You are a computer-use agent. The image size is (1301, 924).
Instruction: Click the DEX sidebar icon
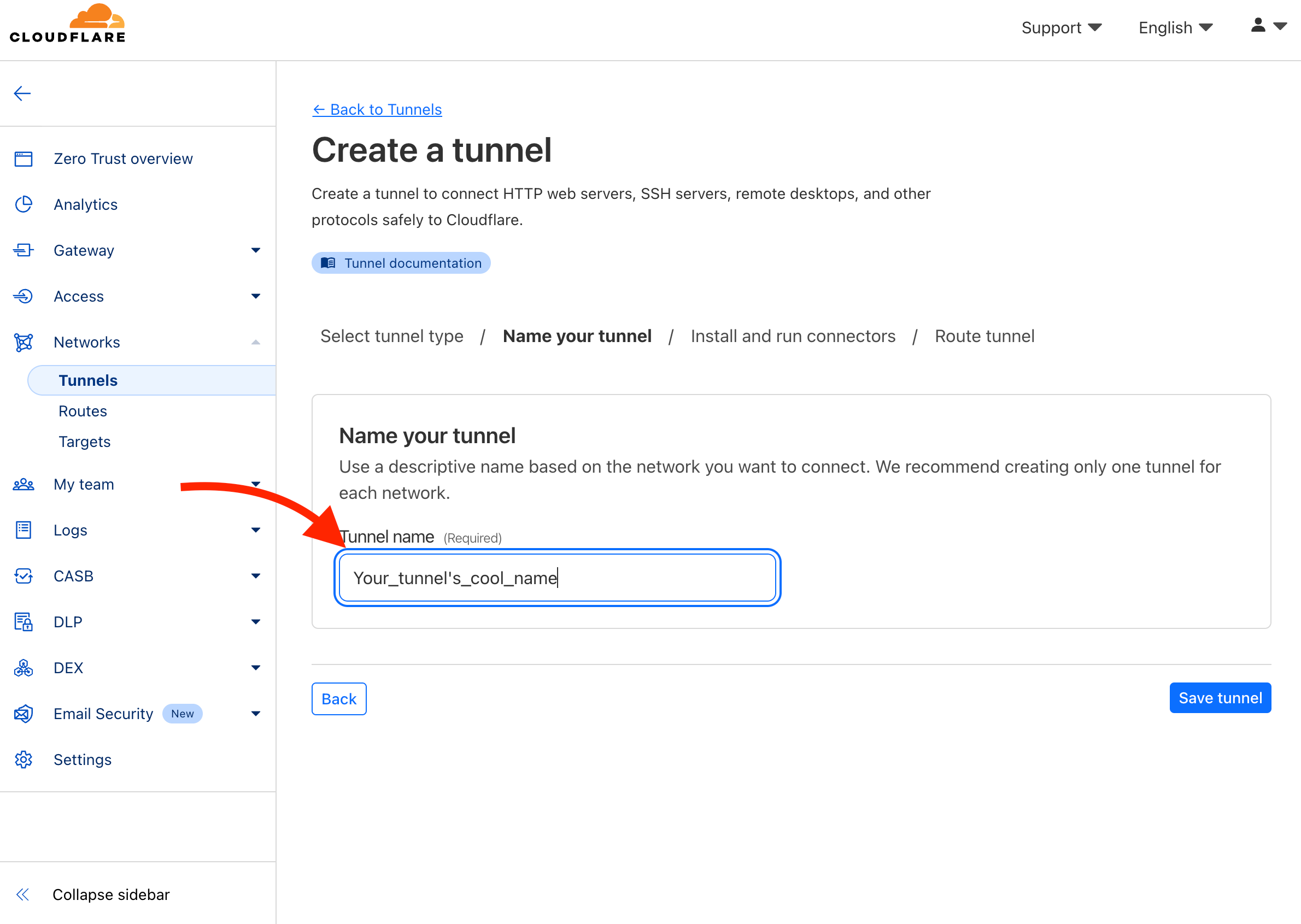click(x=24, y=668)
